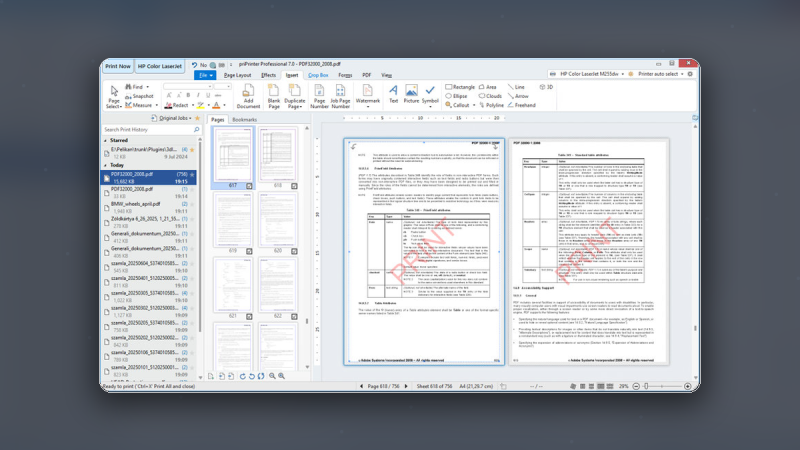Expand the Callout dropdown arrow
800x450 pixels.
pos(474,106)
